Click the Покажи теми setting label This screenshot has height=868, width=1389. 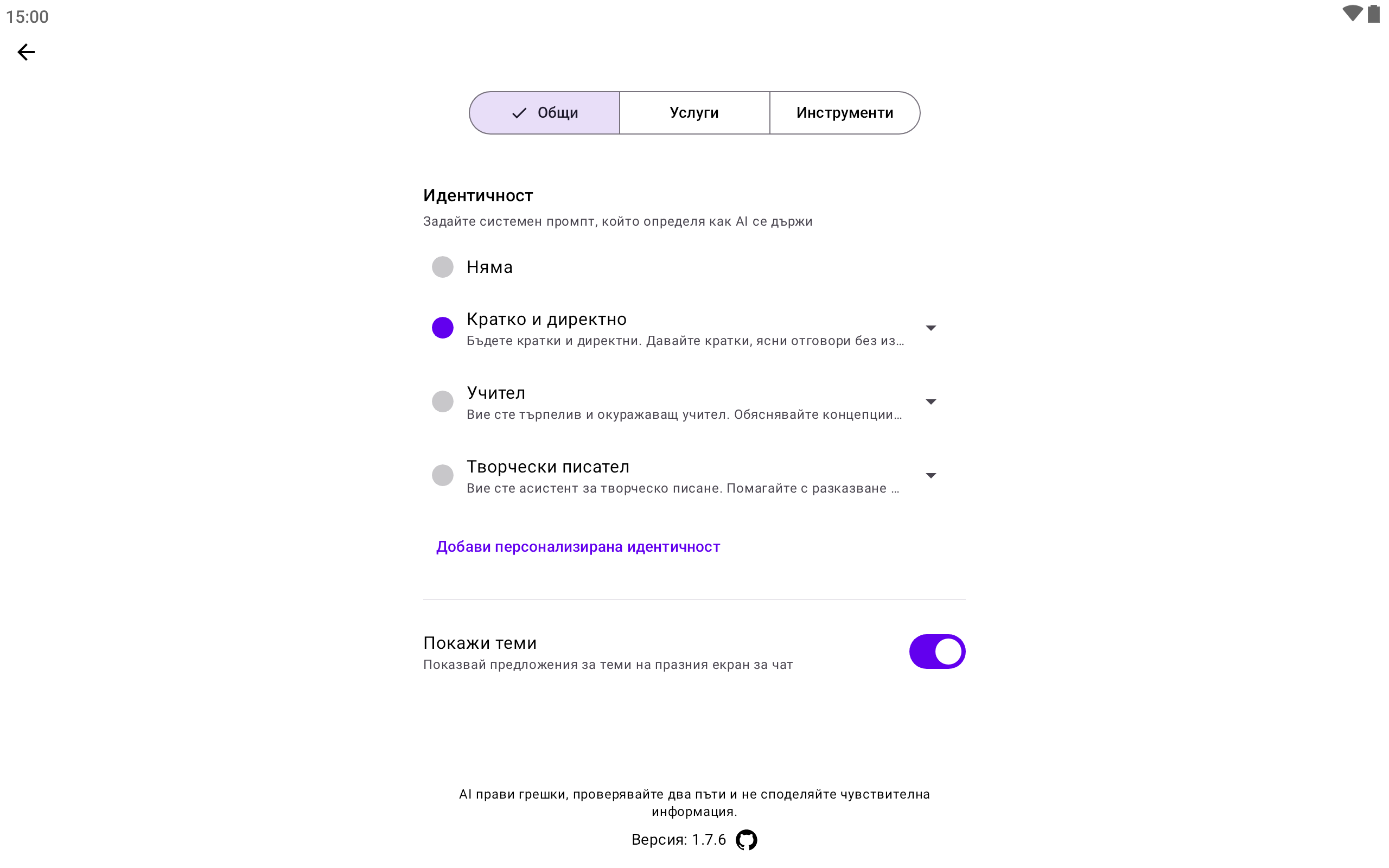point(480,643)
